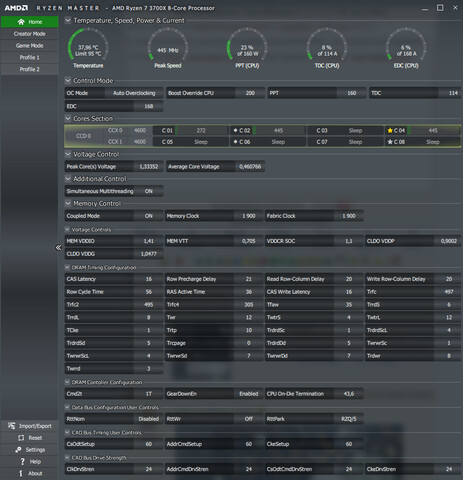The width and height of the screenshot is (463, 480).
Task: Click the Temperature gauge
Action: tap(88, 48)
